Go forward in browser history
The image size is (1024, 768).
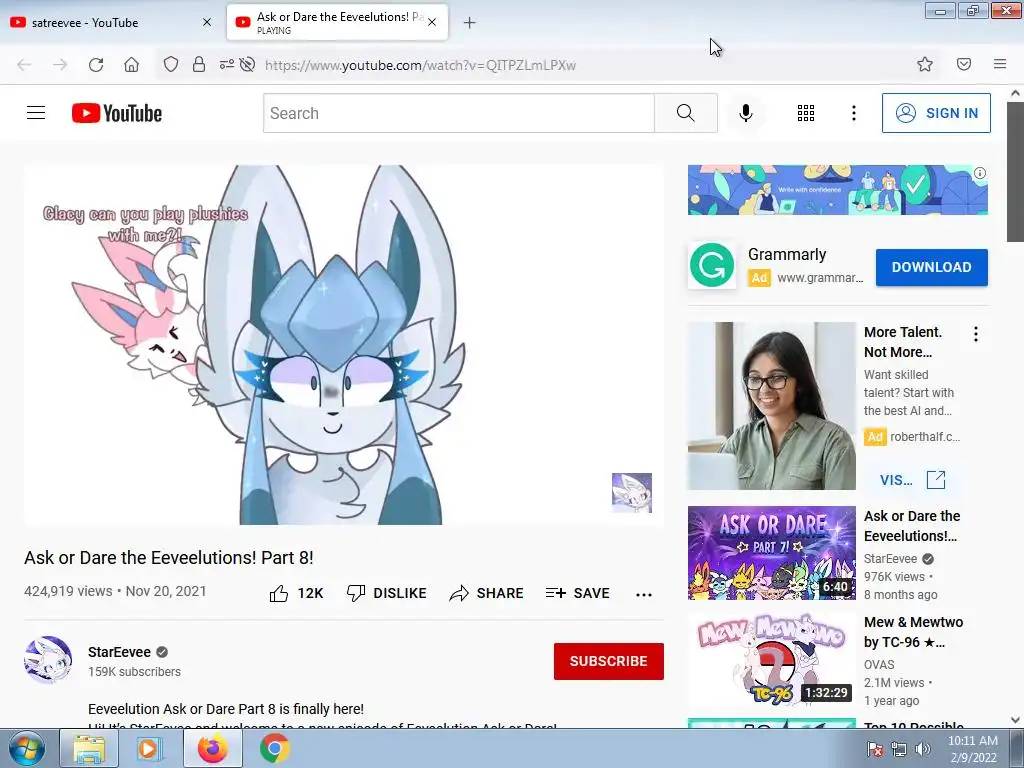pyautogui.click(x=60, y=65)
